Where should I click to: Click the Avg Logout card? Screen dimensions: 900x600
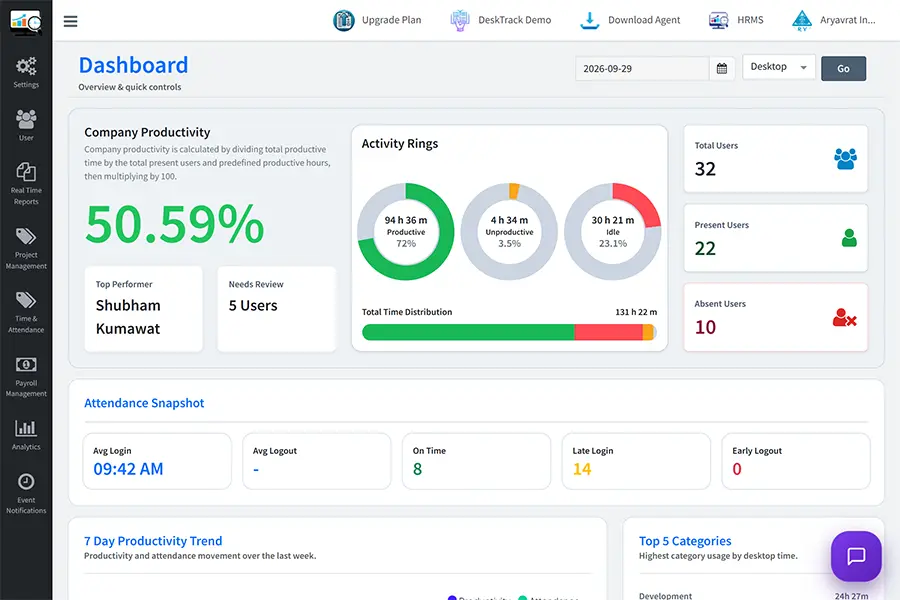317,461
